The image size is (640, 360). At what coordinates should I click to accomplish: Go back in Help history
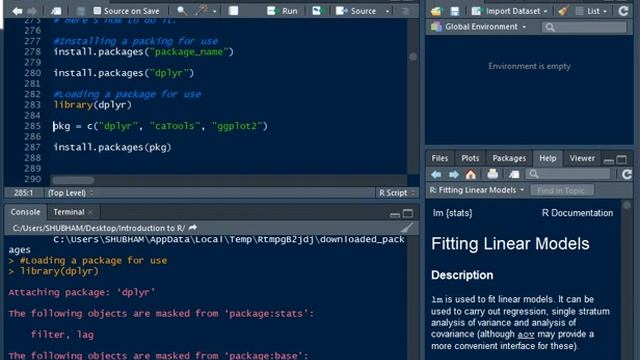coord(436,175)
